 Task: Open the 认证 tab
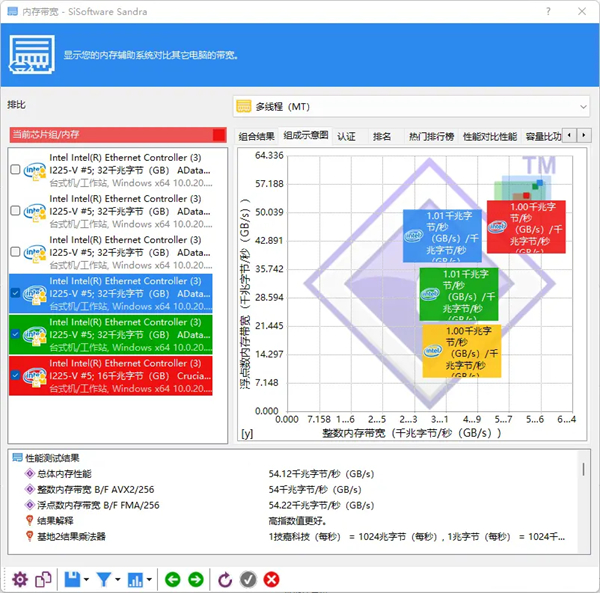coord(346,136)
